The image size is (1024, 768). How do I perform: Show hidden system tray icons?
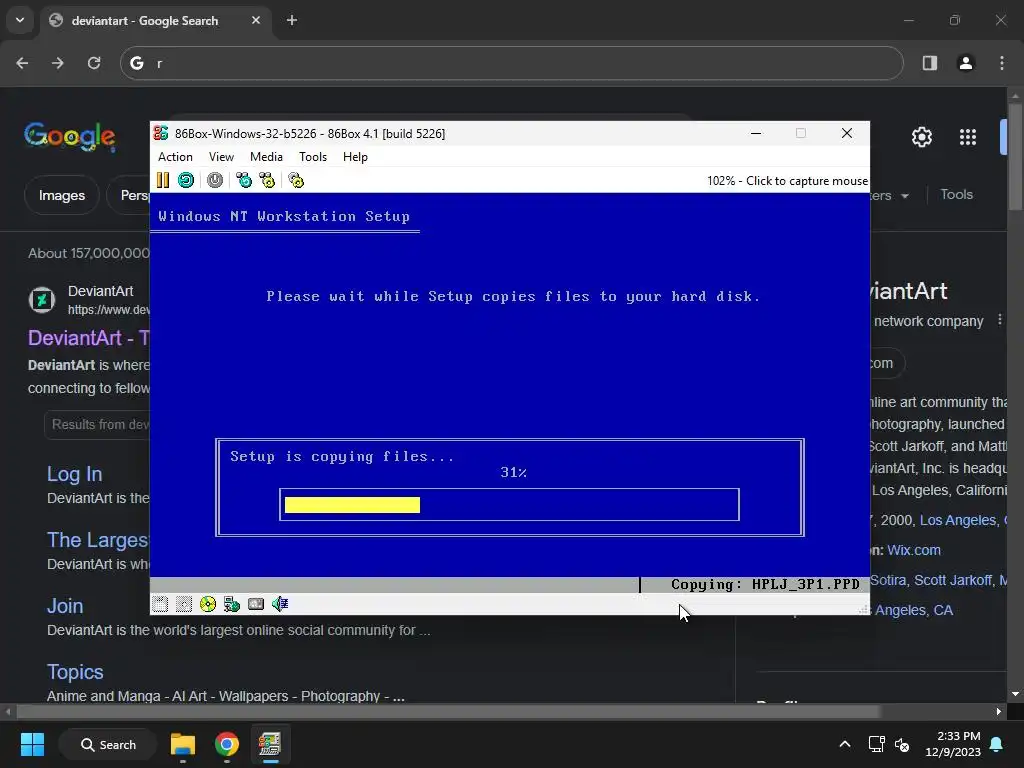[x=844, y=744]
